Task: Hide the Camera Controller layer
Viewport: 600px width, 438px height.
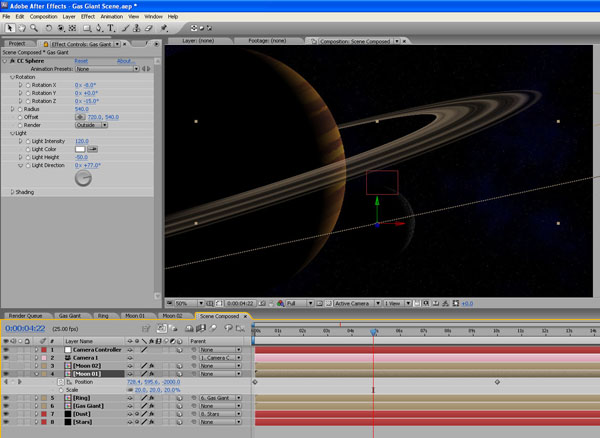Action: click(6, 350)
